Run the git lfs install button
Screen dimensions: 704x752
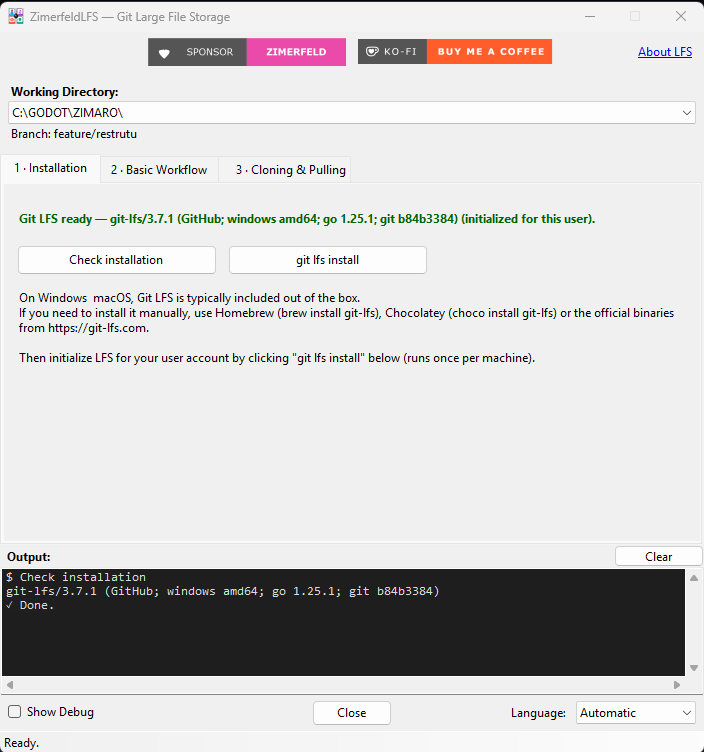(x=328, y=260)
